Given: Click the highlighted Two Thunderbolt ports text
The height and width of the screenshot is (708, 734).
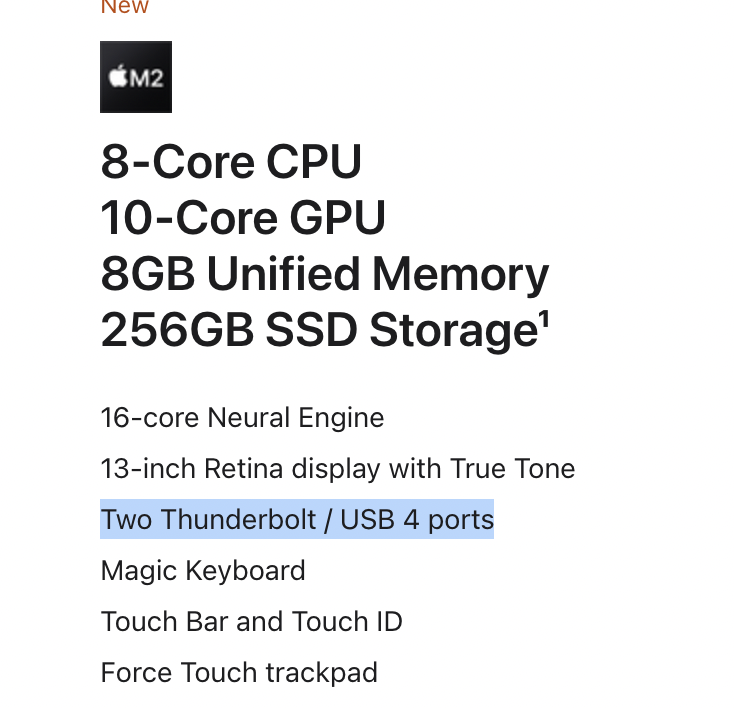Looking at the screenshot, I should pyautogui.click(x=297, y=519).
